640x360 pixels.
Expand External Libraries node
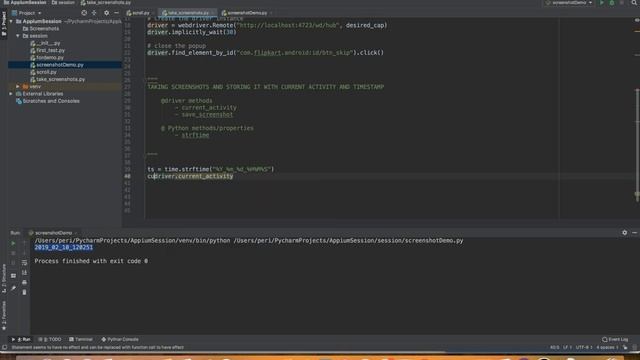11,94
